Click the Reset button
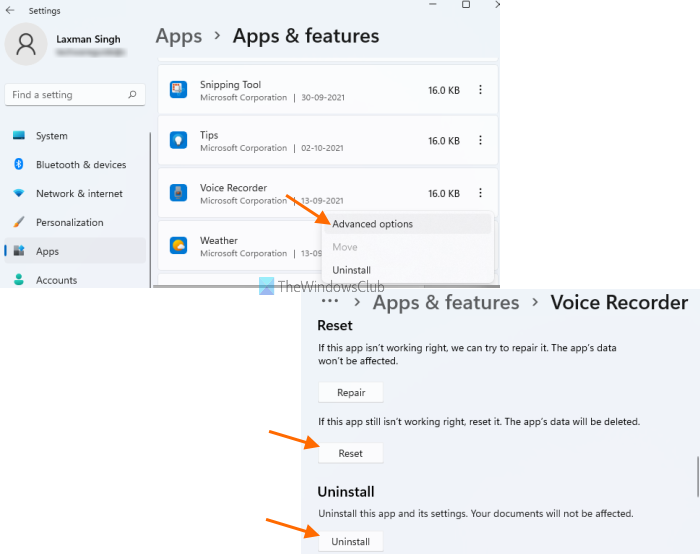 click(350, 453)
